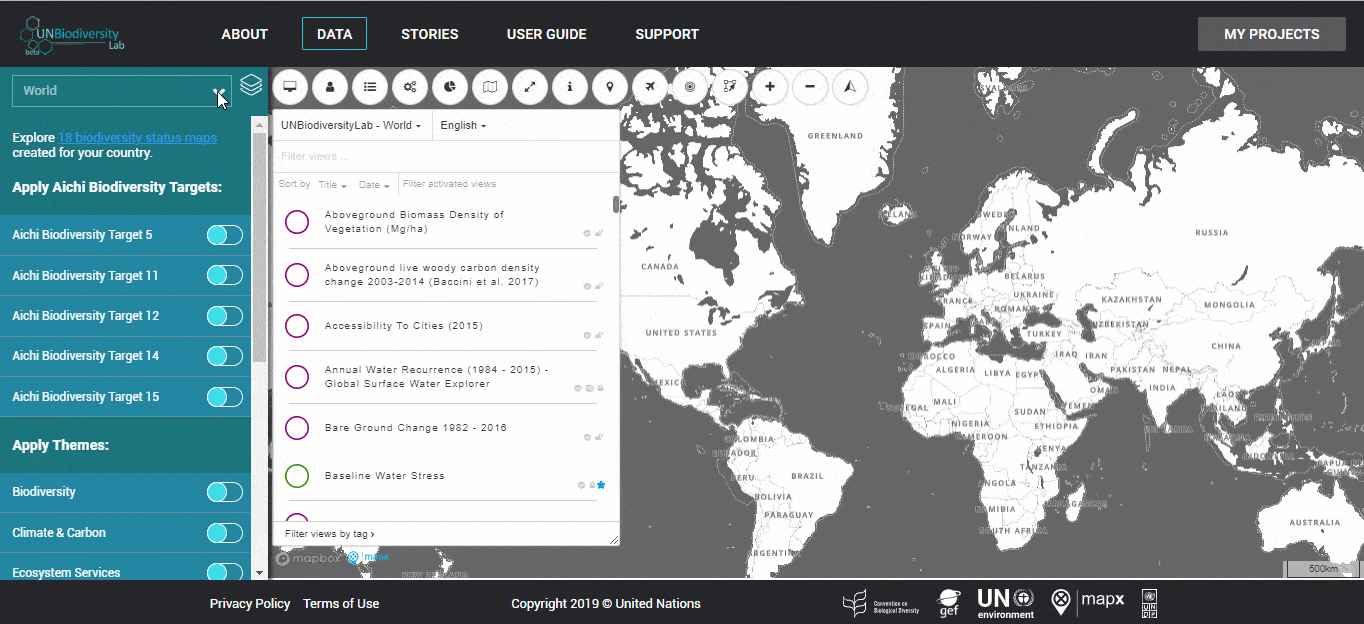Activate Annual Water Recurrence view circle
The image size is (1364, 624).
tap(297, 377)
